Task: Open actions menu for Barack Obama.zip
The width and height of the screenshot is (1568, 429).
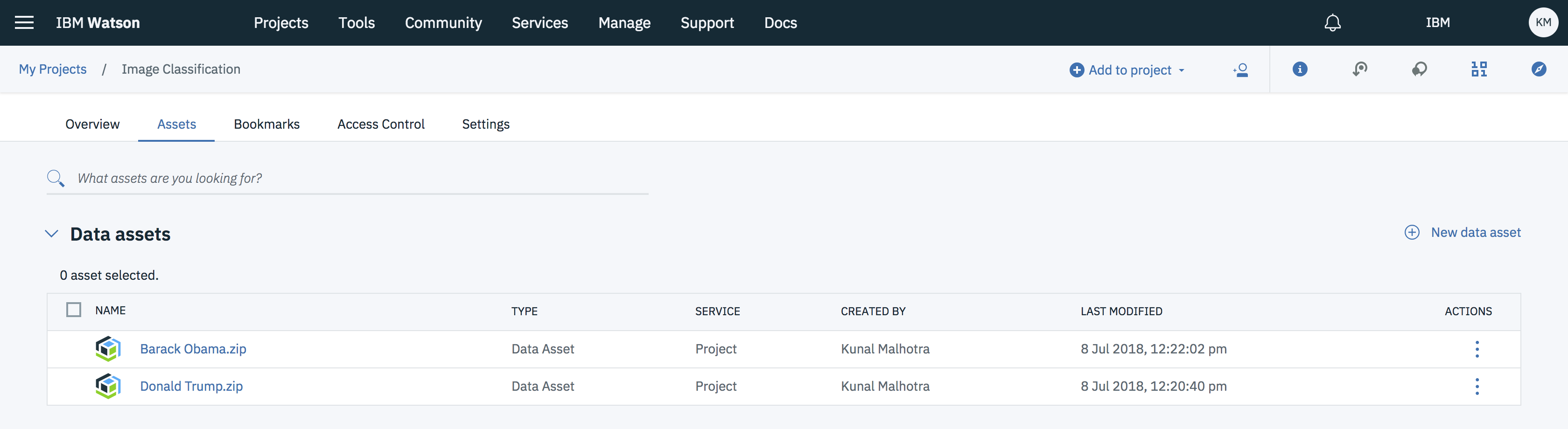Action: pyautogui.click(x=1477, y=349)
